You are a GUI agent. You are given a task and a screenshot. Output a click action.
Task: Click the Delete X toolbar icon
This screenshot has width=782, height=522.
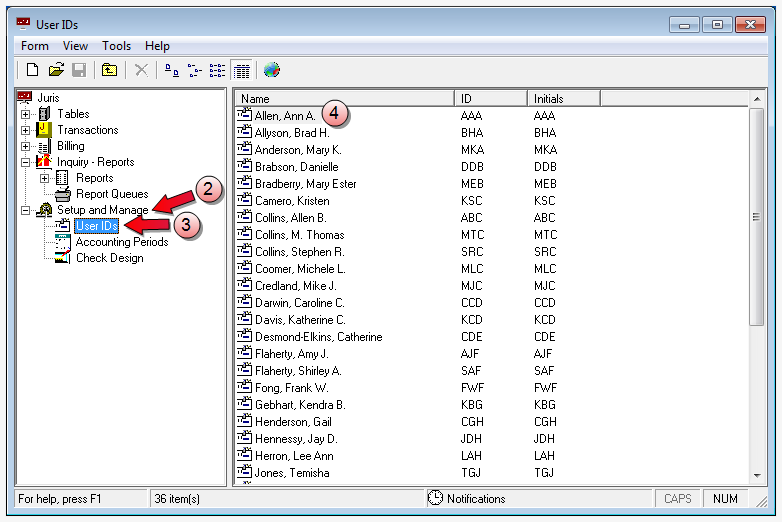[141, 70]
